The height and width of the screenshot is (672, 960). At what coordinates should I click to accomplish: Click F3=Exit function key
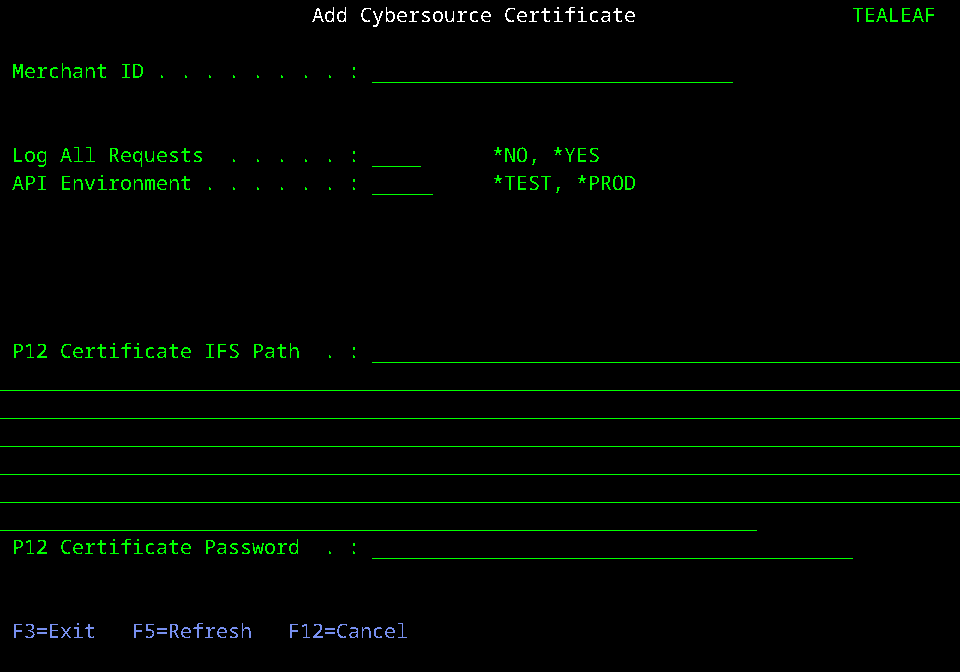pyautogui.click(x=54, y=632)
